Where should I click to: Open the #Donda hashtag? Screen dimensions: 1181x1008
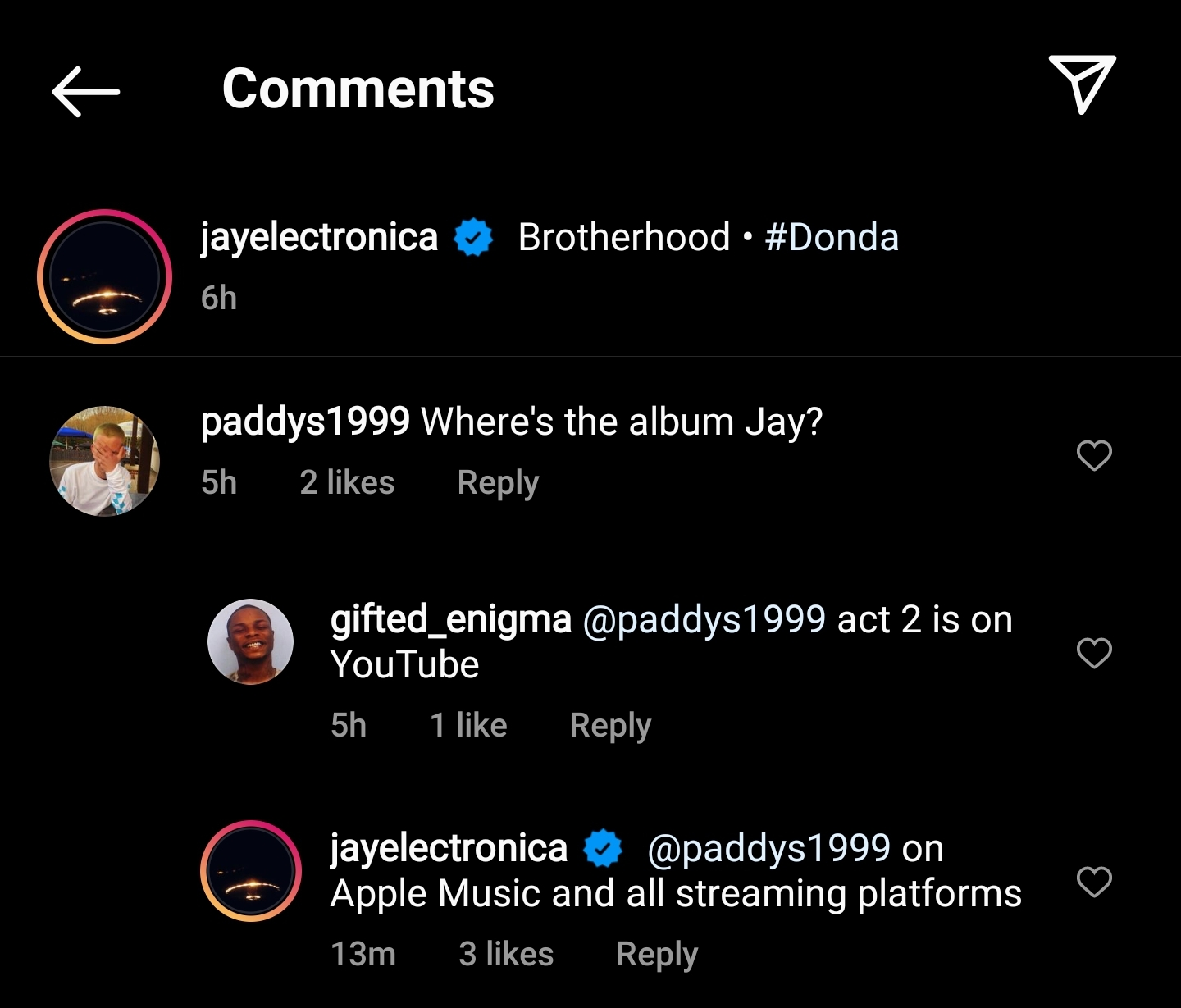[x=832, y=238]
